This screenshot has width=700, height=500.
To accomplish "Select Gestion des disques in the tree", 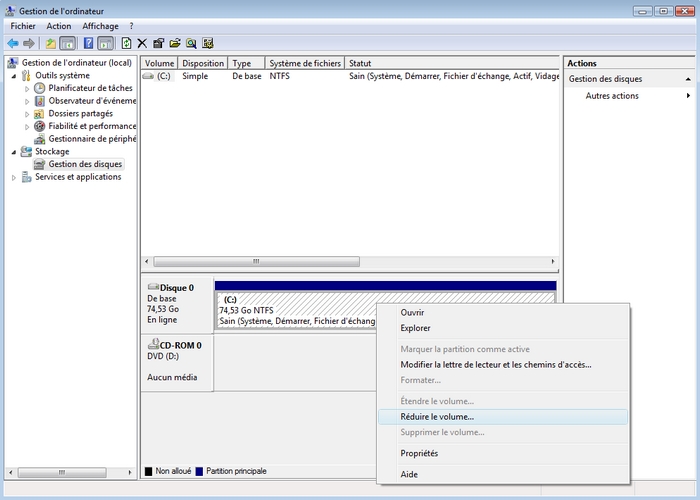I will pos(85,164).
